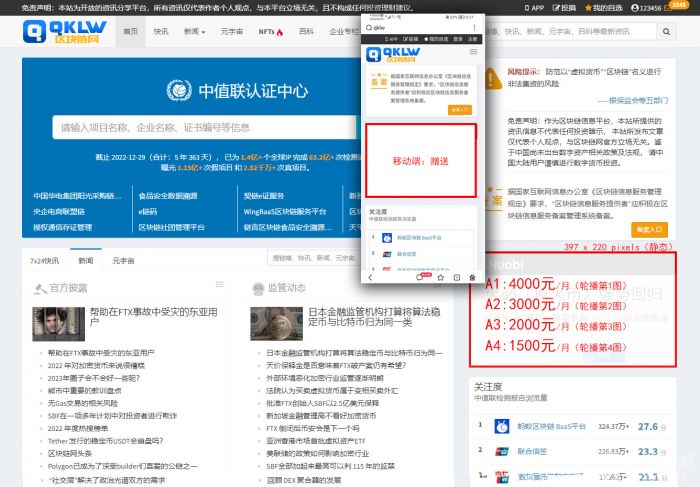Tap the star bookmark in mobile bottom bar

click(441, 277)
